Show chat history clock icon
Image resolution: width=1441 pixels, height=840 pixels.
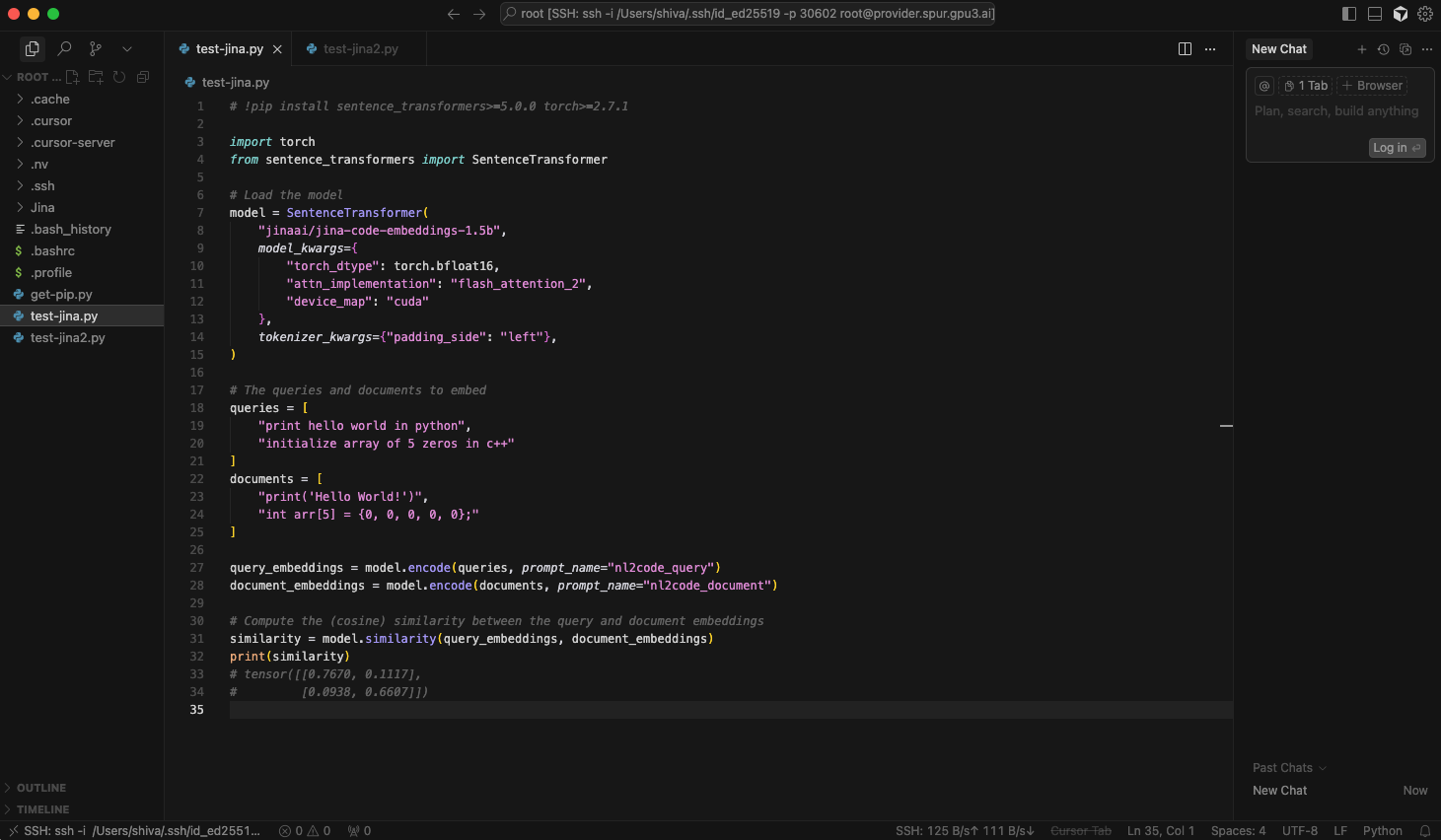1383,49
